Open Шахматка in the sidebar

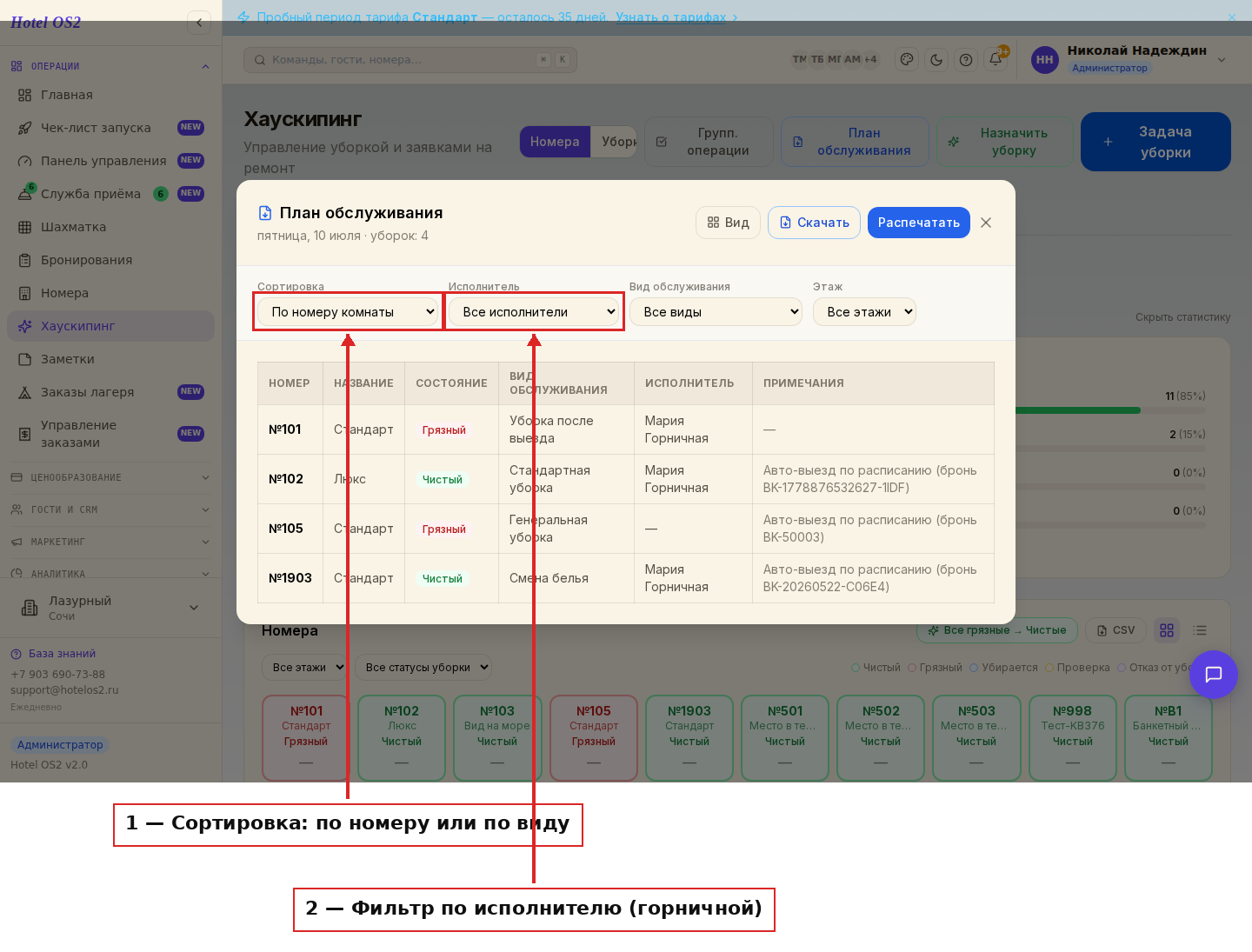[x=110, y=227]
